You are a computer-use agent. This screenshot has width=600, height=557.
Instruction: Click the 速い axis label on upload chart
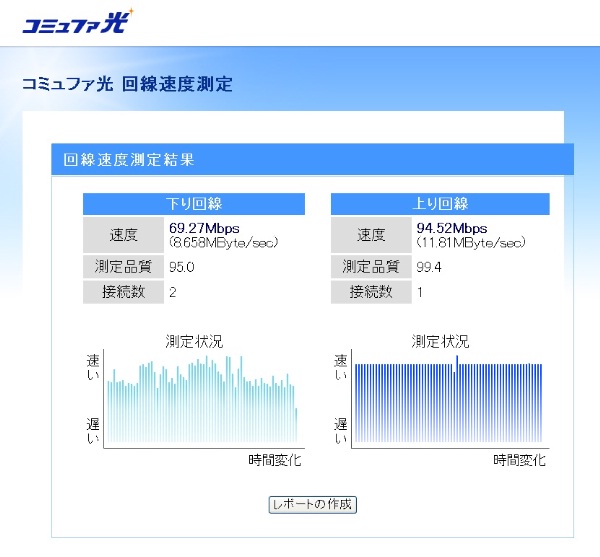tap(340, 367)
